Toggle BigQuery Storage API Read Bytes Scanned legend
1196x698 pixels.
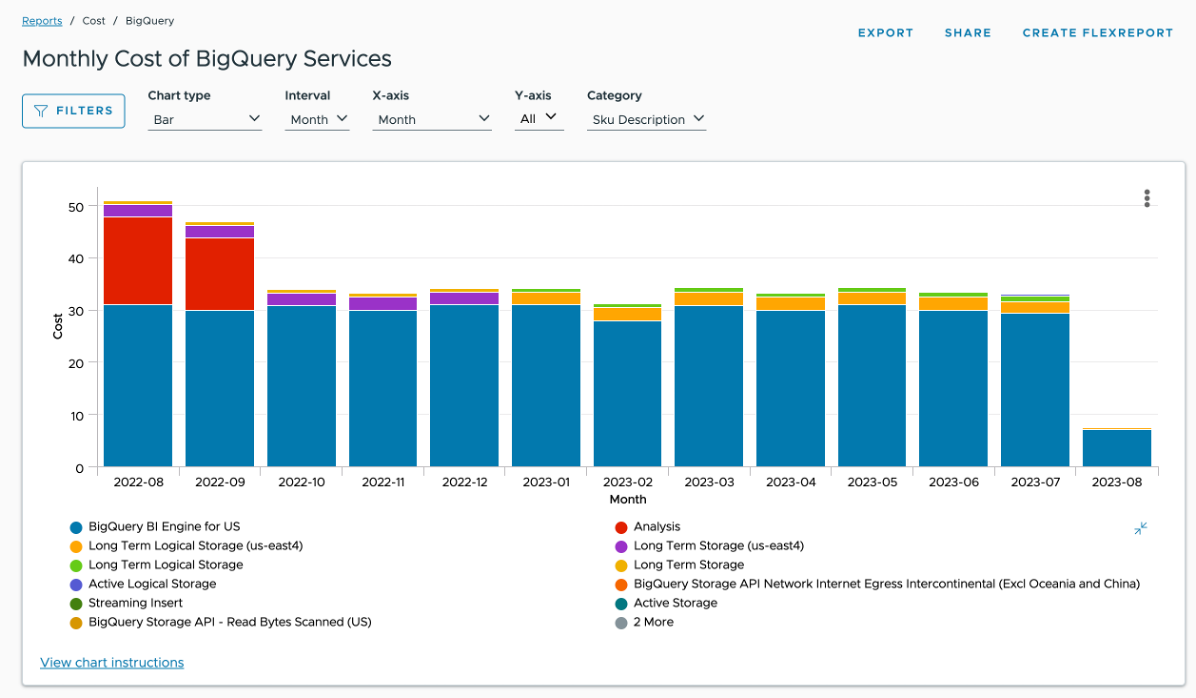coord(220,622)
